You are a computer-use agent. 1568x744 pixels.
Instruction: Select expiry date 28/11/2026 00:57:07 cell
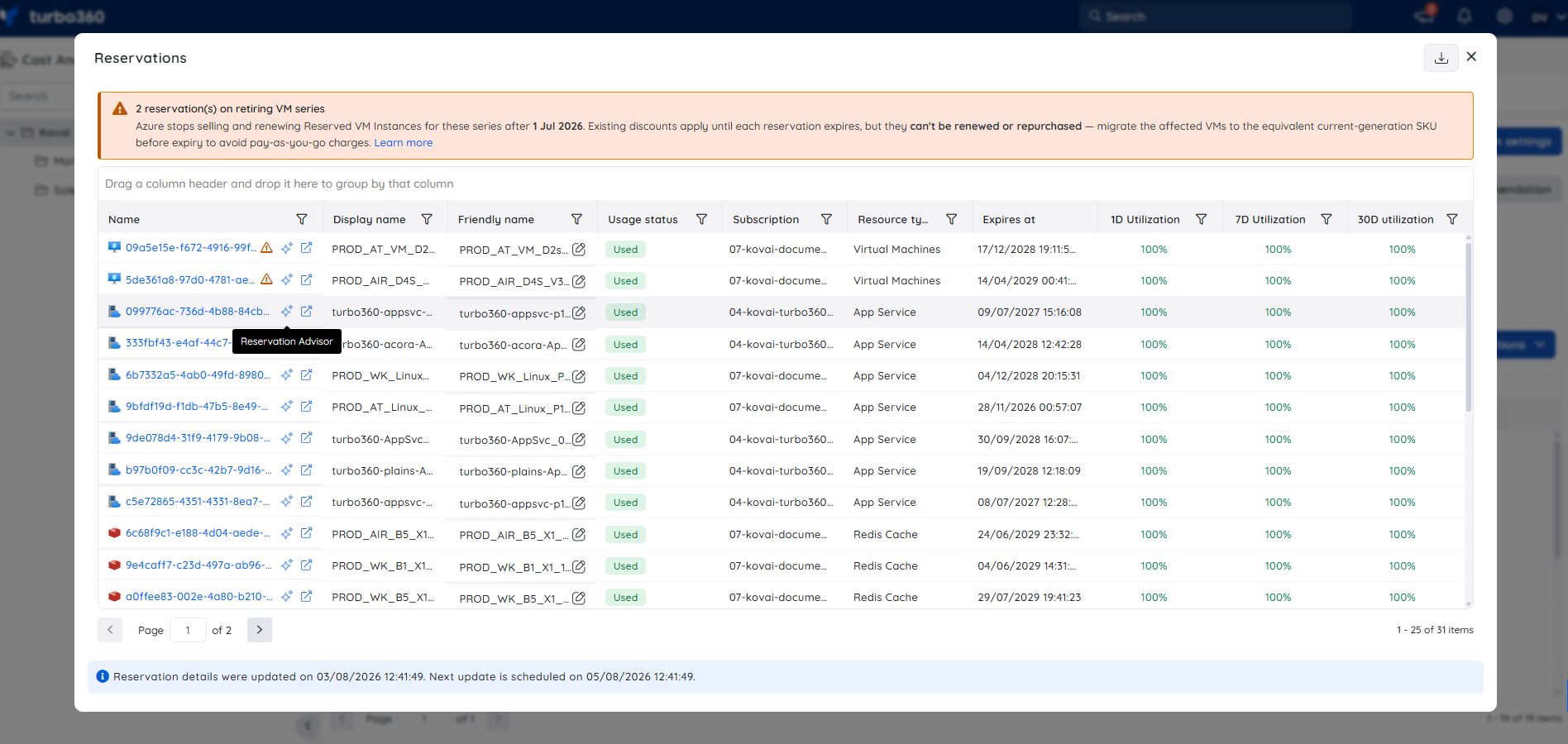pyautogui.click(x=1030, y=408)
